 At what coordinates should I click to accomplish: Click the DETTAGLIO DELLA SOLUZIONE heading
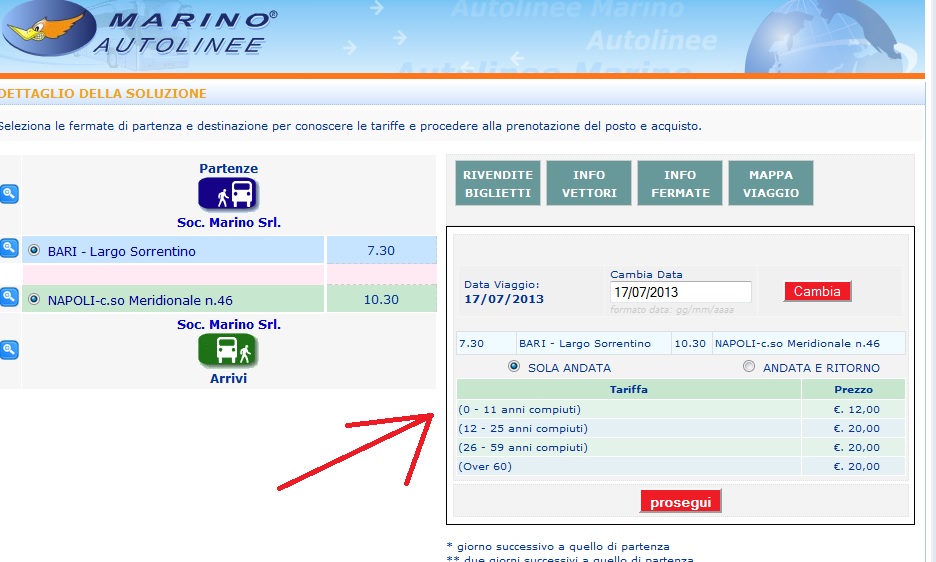[x=103, y=94]
